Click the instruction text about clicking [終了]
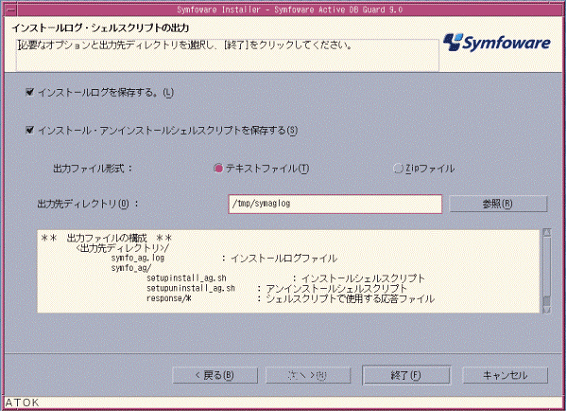This screenshot has width=566, height=411. point(185,45)
